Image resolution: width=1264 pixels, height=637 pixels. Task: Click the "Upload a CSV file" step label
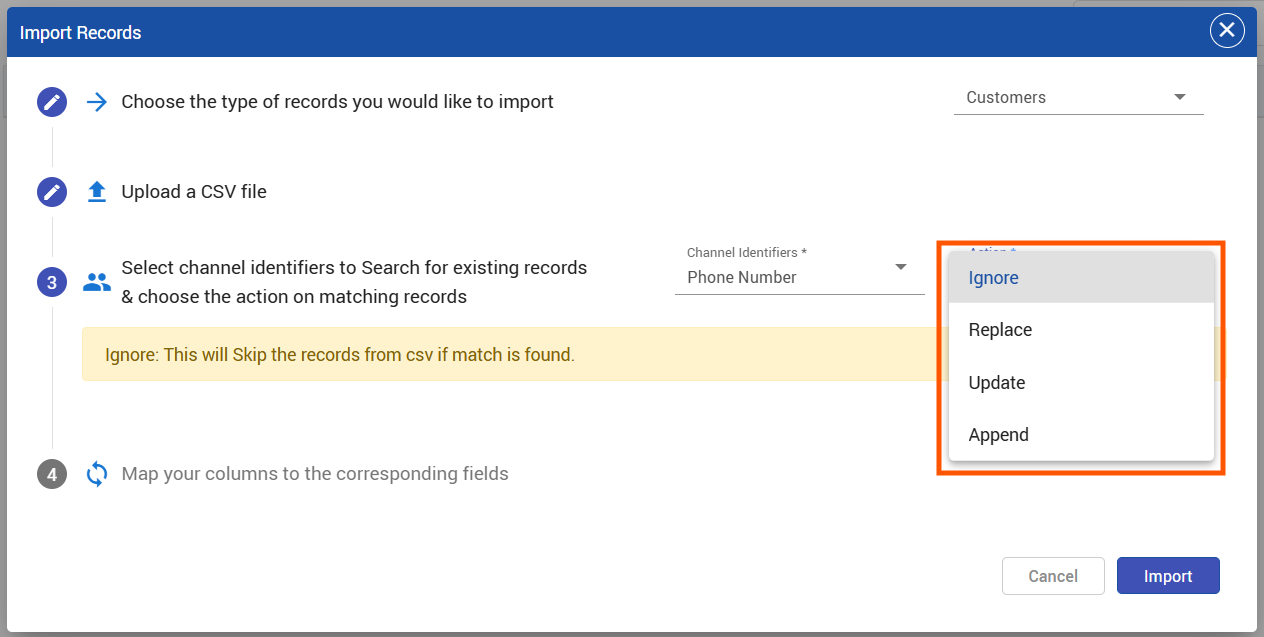[194, 192]
